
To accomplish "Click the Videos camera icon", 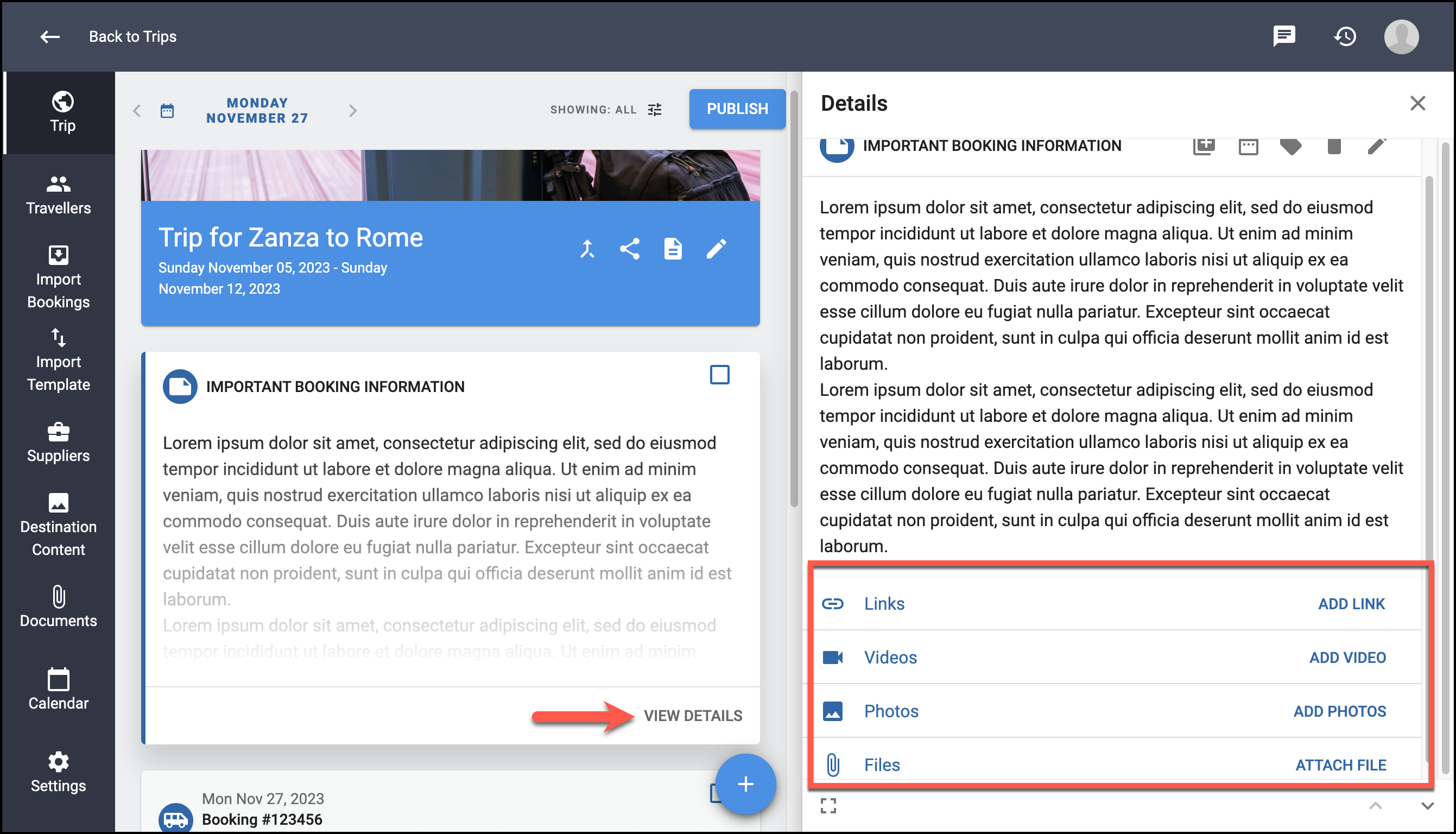I will (832, 658).
